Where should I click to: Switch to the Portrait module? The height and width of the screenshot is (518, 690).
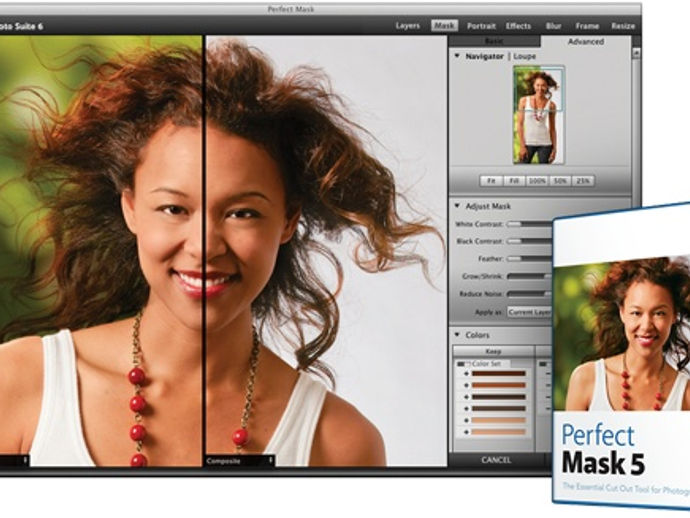(x=481, y=26)
